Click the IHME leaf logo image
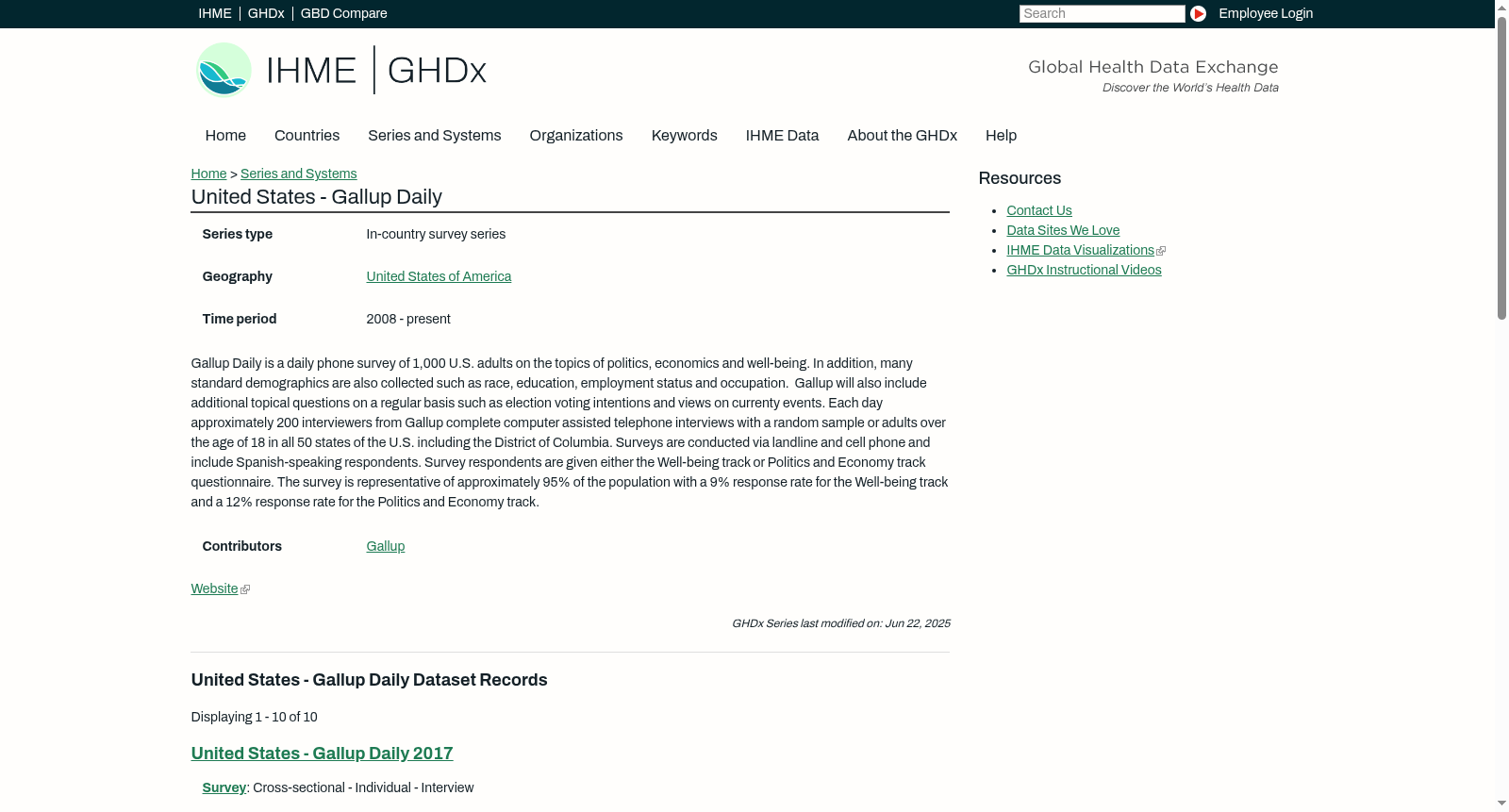Viewport: 1509px width, 812px height. point(224,70)
